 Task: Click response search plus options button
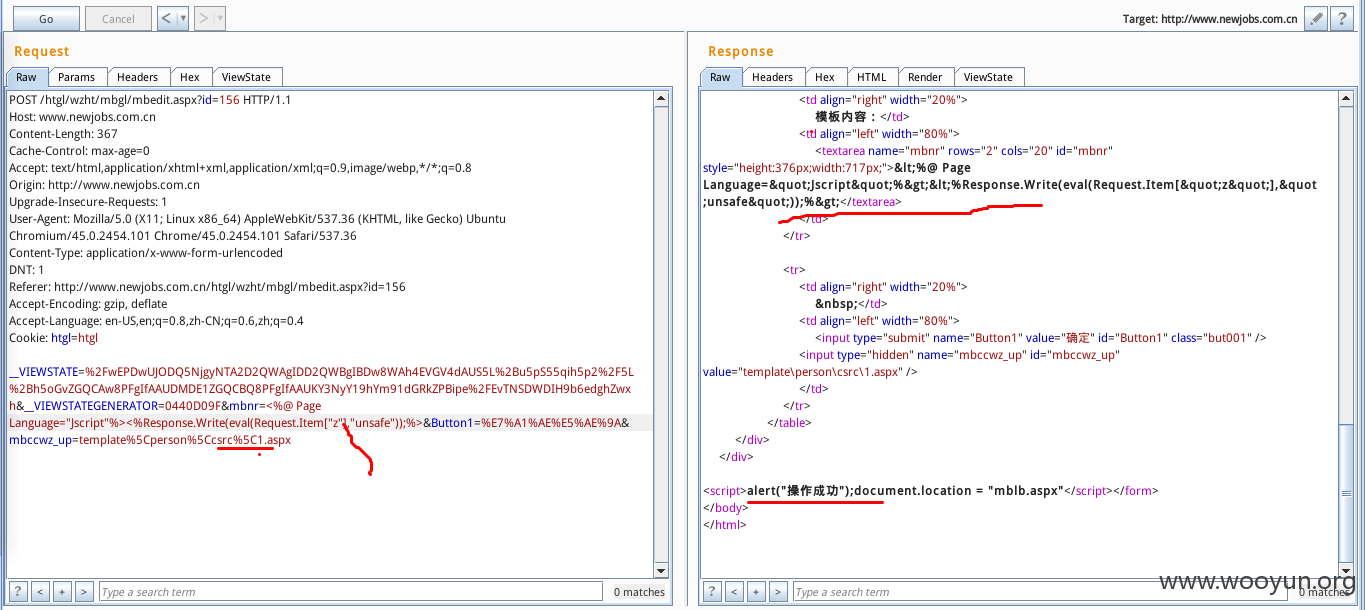click(x=756, y=592)
